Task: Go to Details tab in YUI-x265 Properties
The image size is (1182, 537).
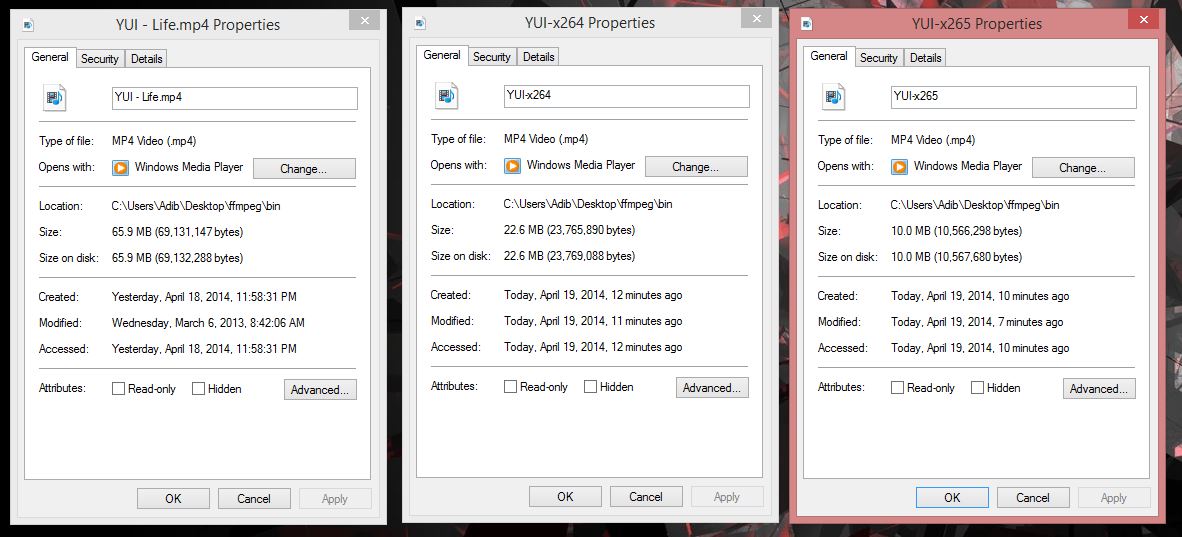Action: coord(925,57)
